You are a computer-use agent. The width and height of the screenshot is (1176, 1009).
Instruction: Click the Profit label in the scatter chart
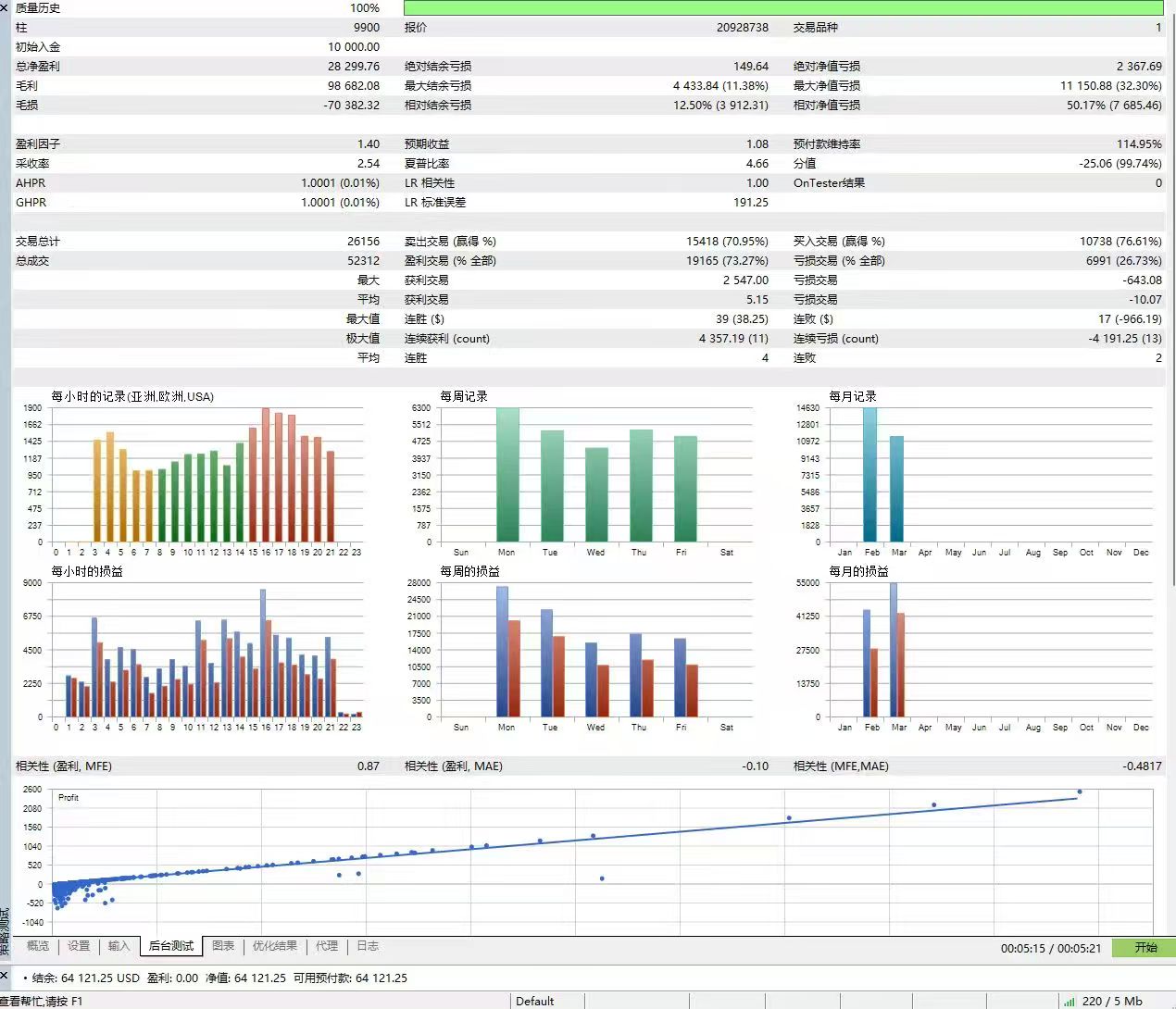(69, 797)
